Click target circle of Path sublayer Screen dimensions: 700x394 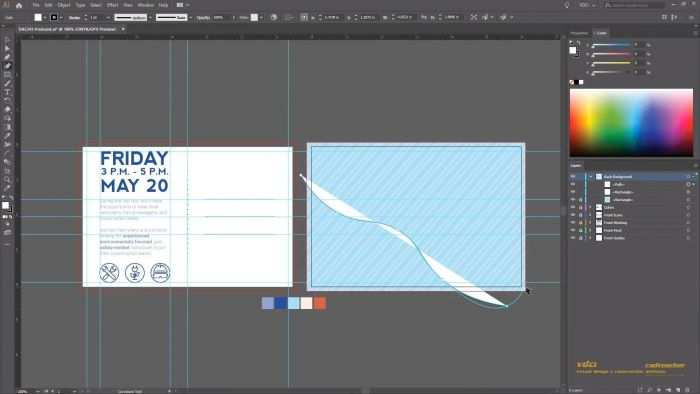pos(688,184)
